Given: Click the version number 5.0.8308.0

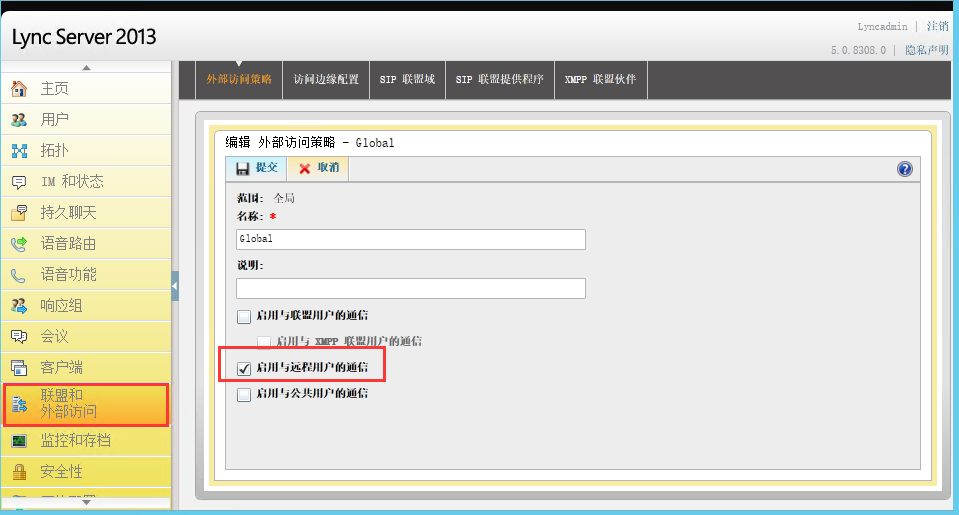Looking at the screenshot, I should click(x=858, y=50).
